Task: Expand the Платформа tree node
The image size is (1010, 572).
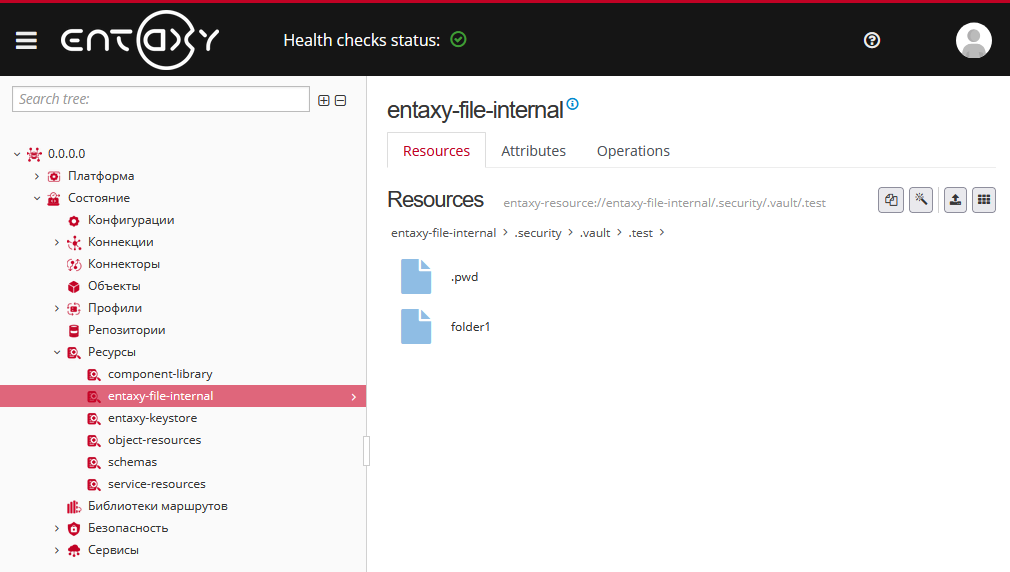Action: point(37,176)
